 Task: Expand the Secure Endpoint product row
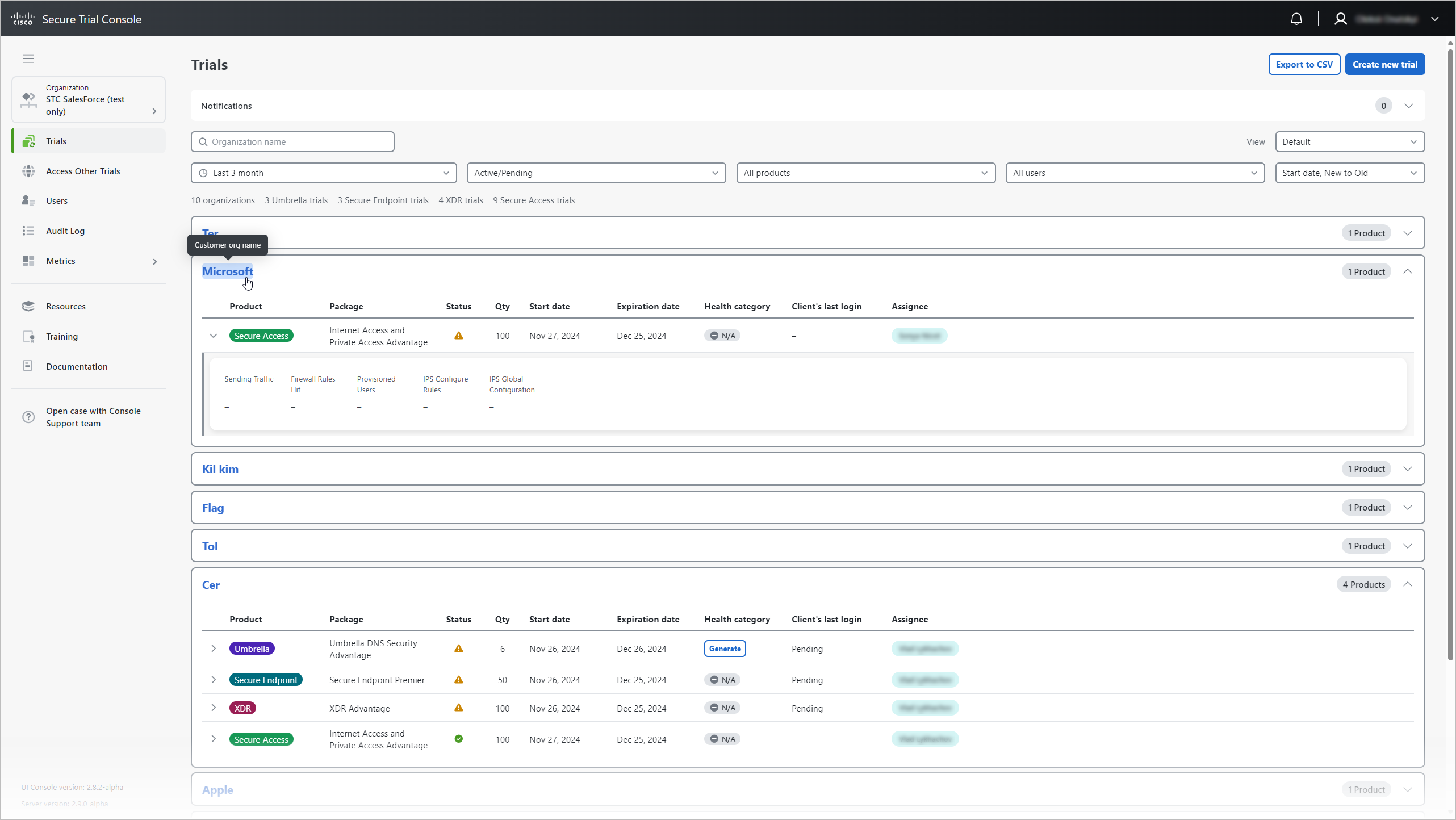214,680
